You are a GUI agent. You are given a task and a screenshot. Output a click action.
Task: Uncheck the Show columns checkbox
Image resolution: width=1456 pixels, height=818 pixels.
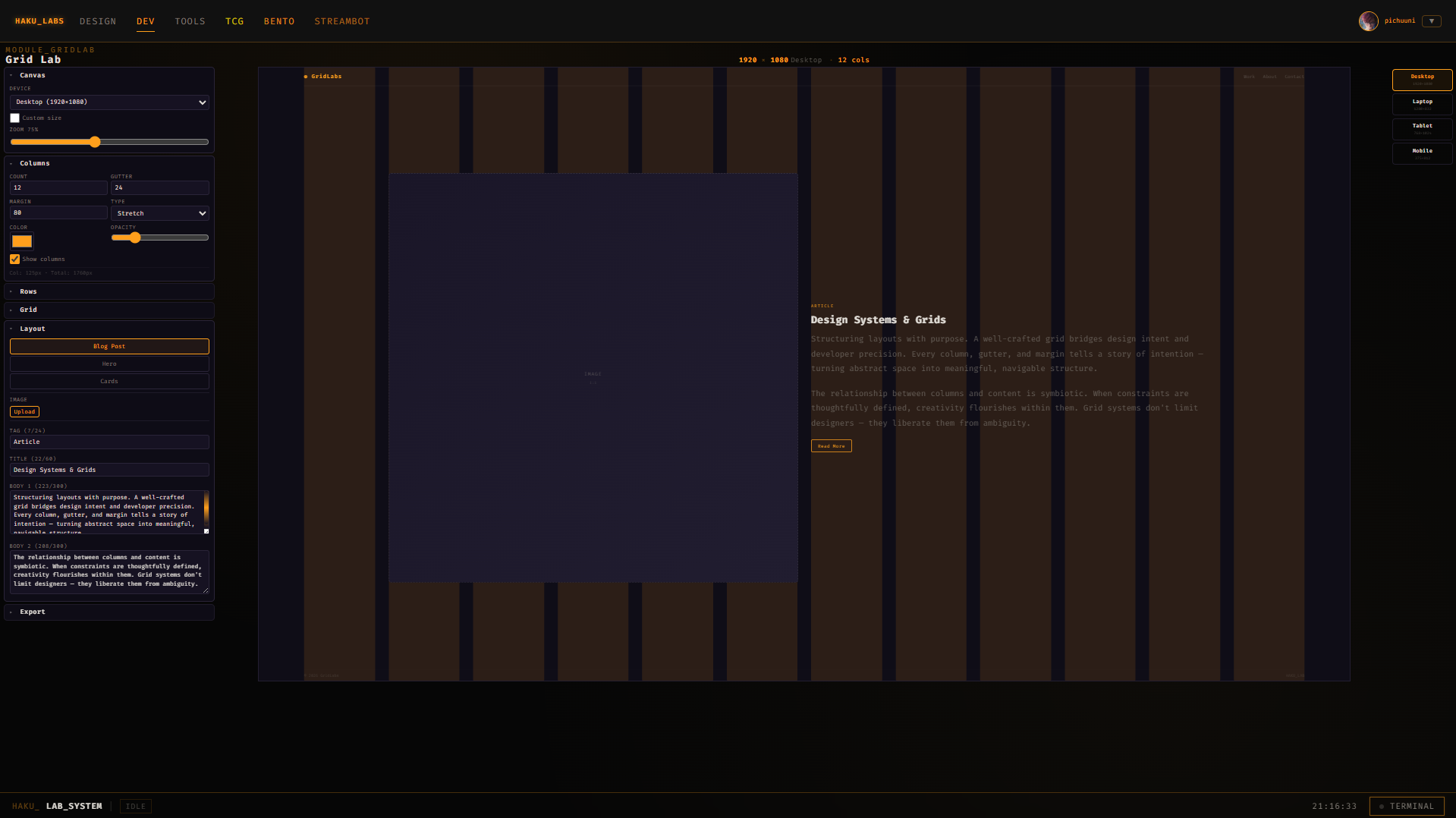click(14, 260)
